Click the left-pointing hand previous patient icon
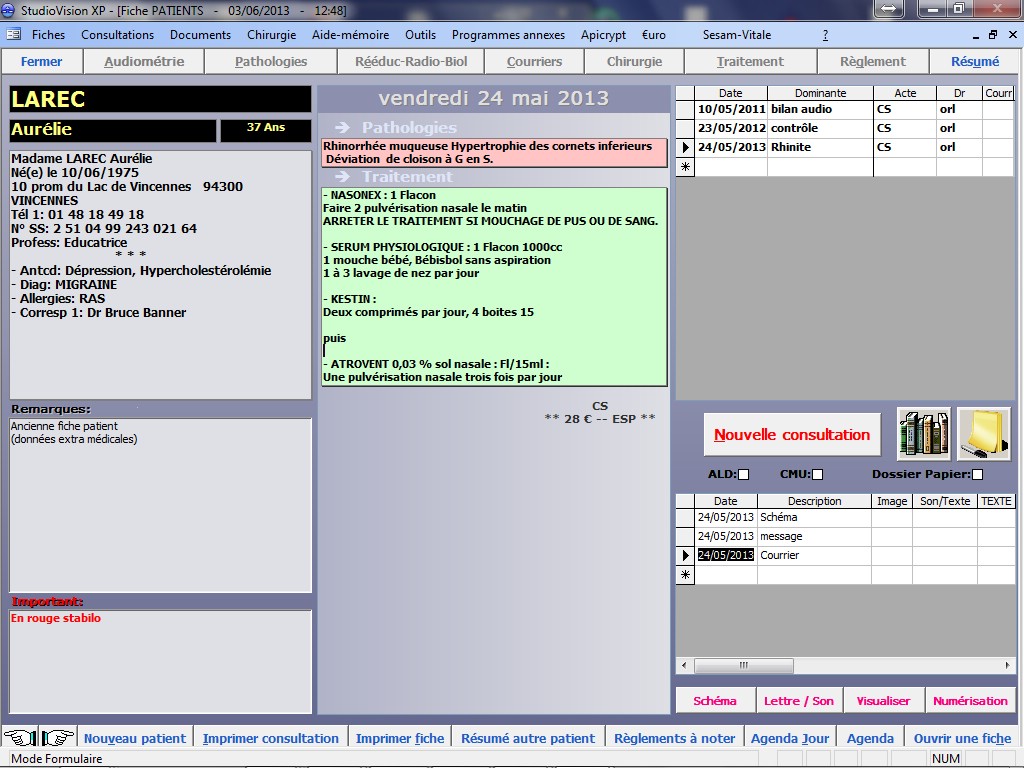 pyautogui.click(x=18, y=738)
